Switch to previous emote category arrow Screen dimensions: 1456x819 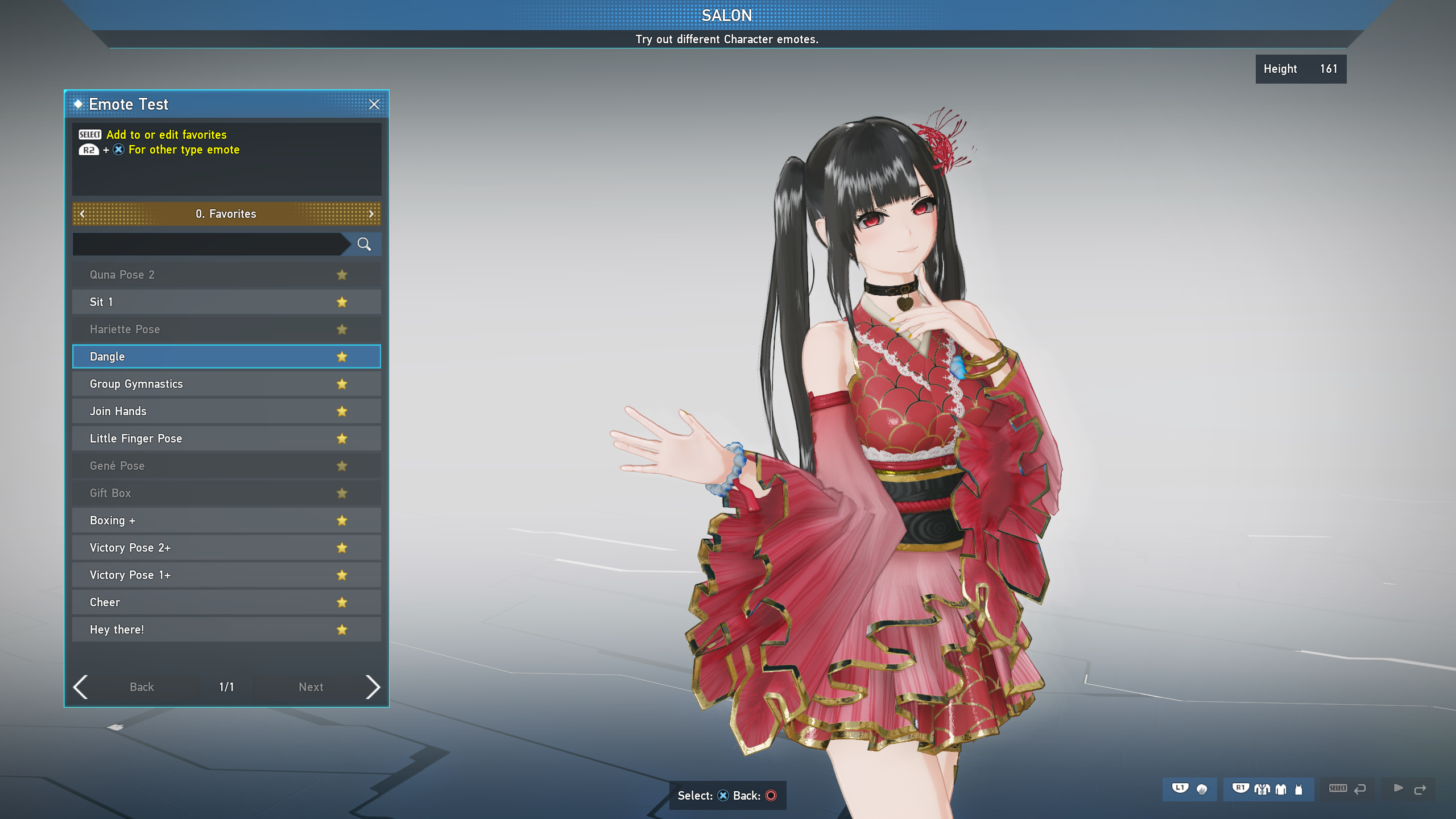coord(82,214)
